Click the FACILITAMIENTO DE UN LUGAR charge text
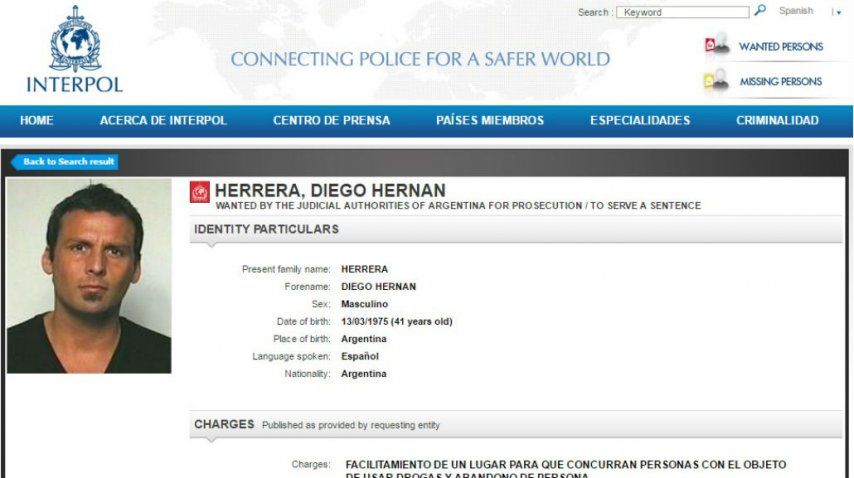Image resolution: width=854 pixels, height=478 pixels. (566, 470)
